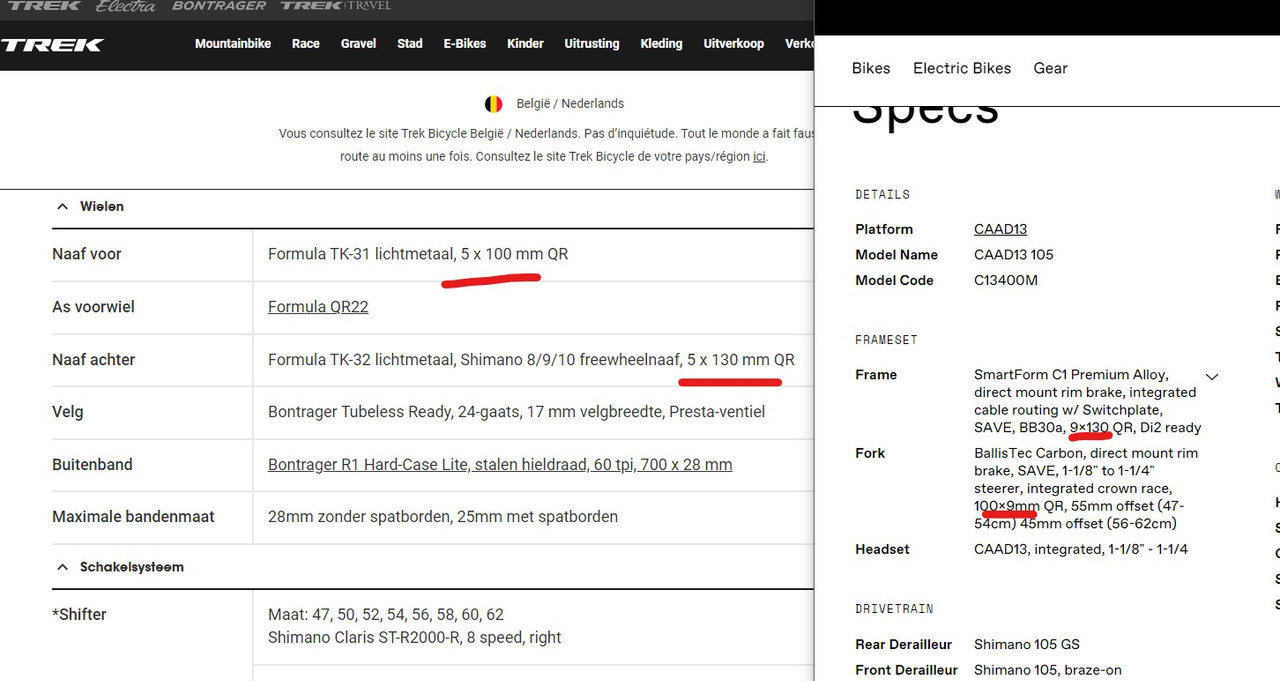Image resolution: width=1280 pixels, height=681 pixels.
Task: Collapse the Schakelsysteem section
Action: (62, 567)
